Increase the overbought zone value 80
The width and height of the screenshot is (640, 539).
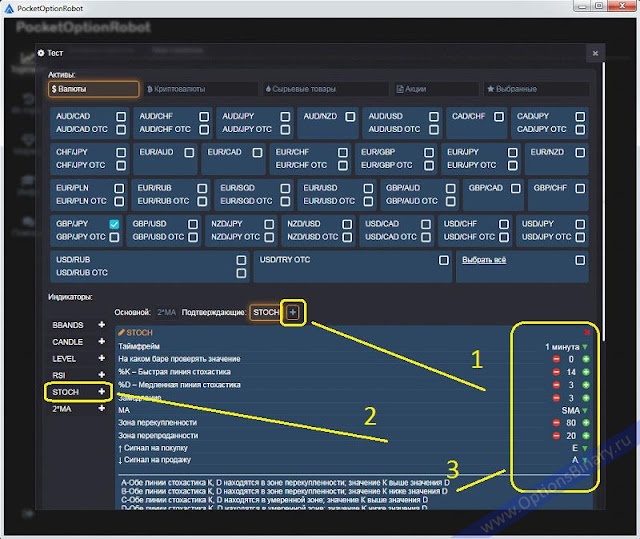coord(586,423)
